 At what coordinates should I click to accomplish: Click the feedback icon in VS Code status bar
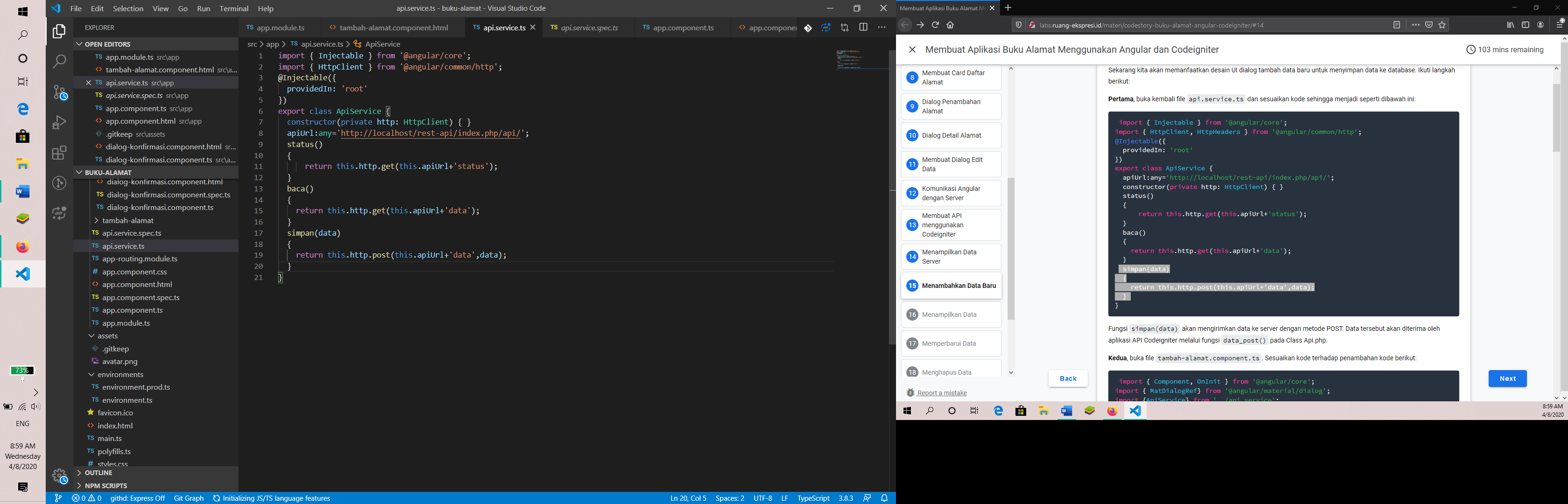coord(867,498)
